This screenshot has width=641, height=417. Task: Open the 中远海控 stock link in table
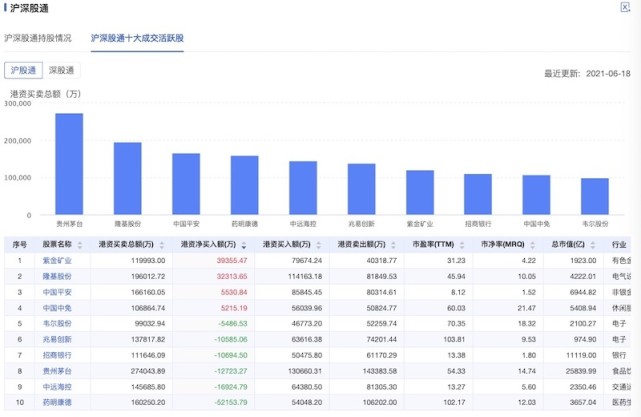point(57,387)
